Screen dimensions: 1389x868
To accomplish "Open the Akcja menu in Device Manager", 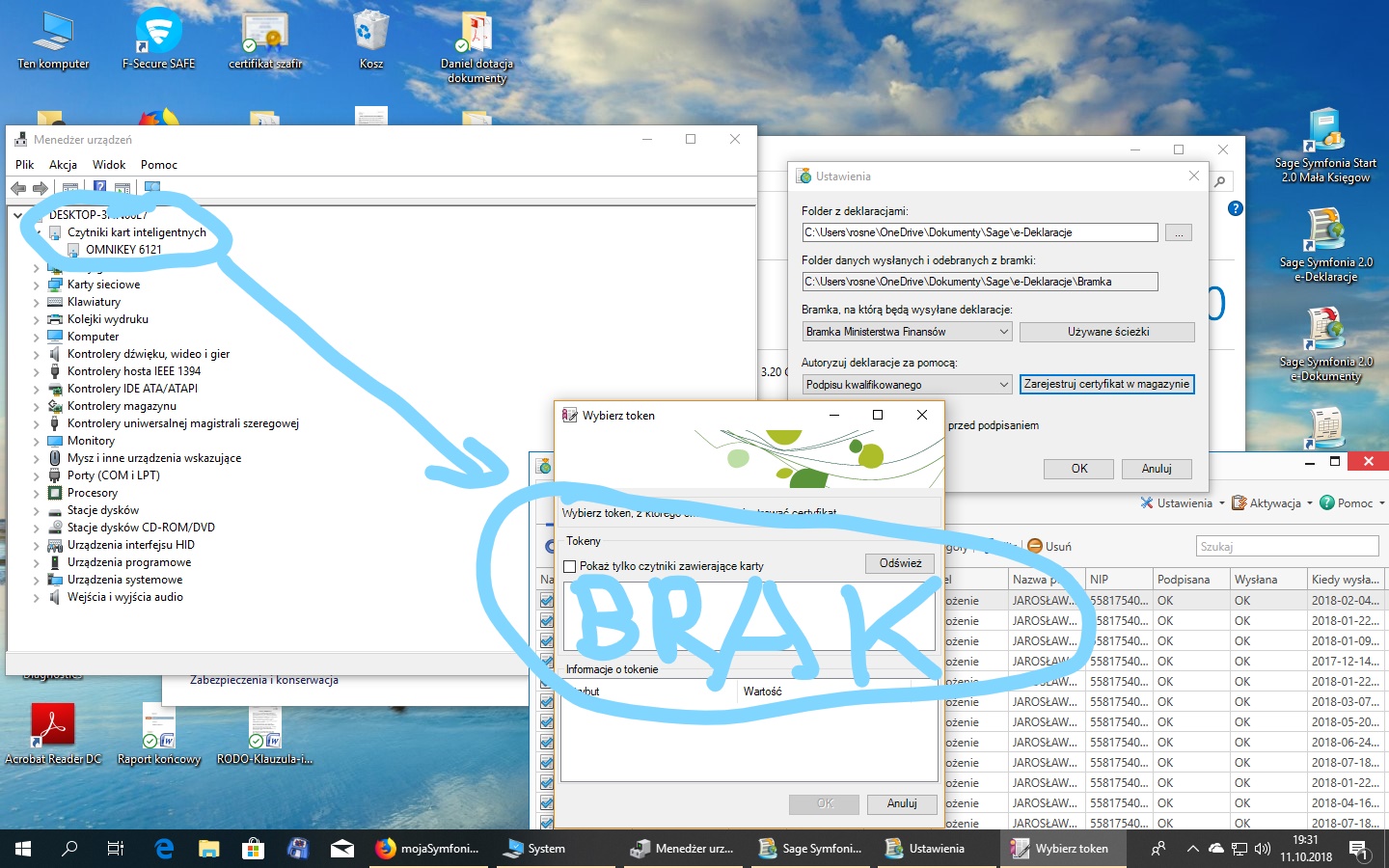I will coord(63,165).
